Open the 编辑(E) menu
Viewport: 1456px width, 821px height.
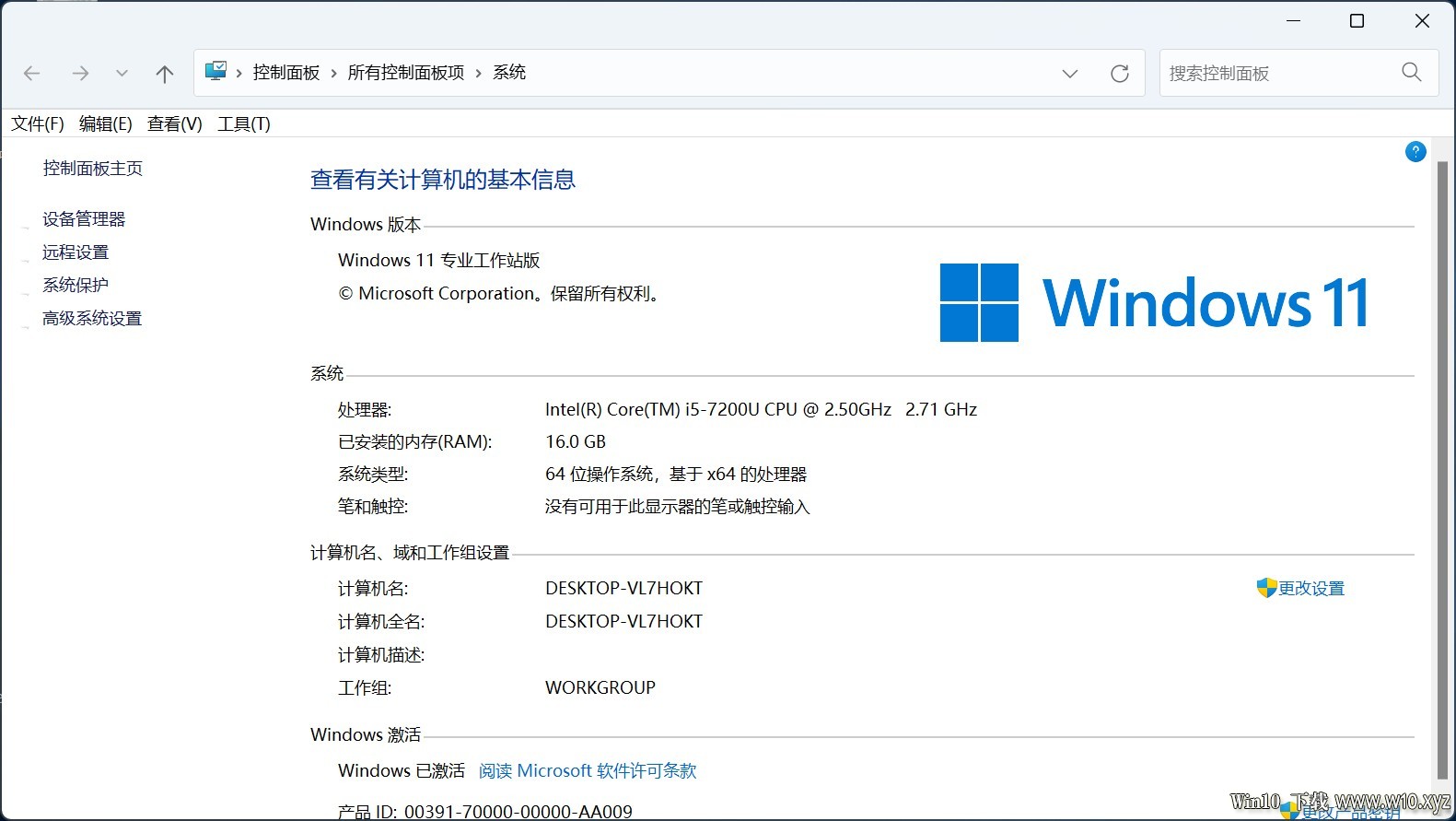(106, 123)
